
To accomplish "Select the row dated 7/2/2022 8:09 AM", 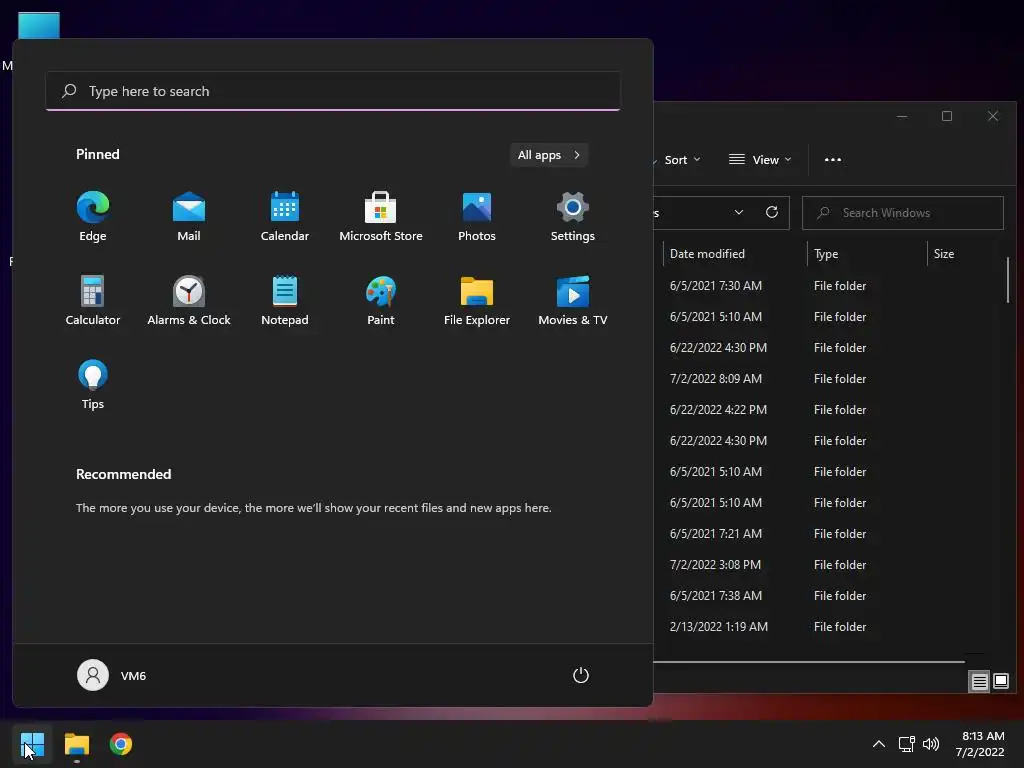I will 829,379.
